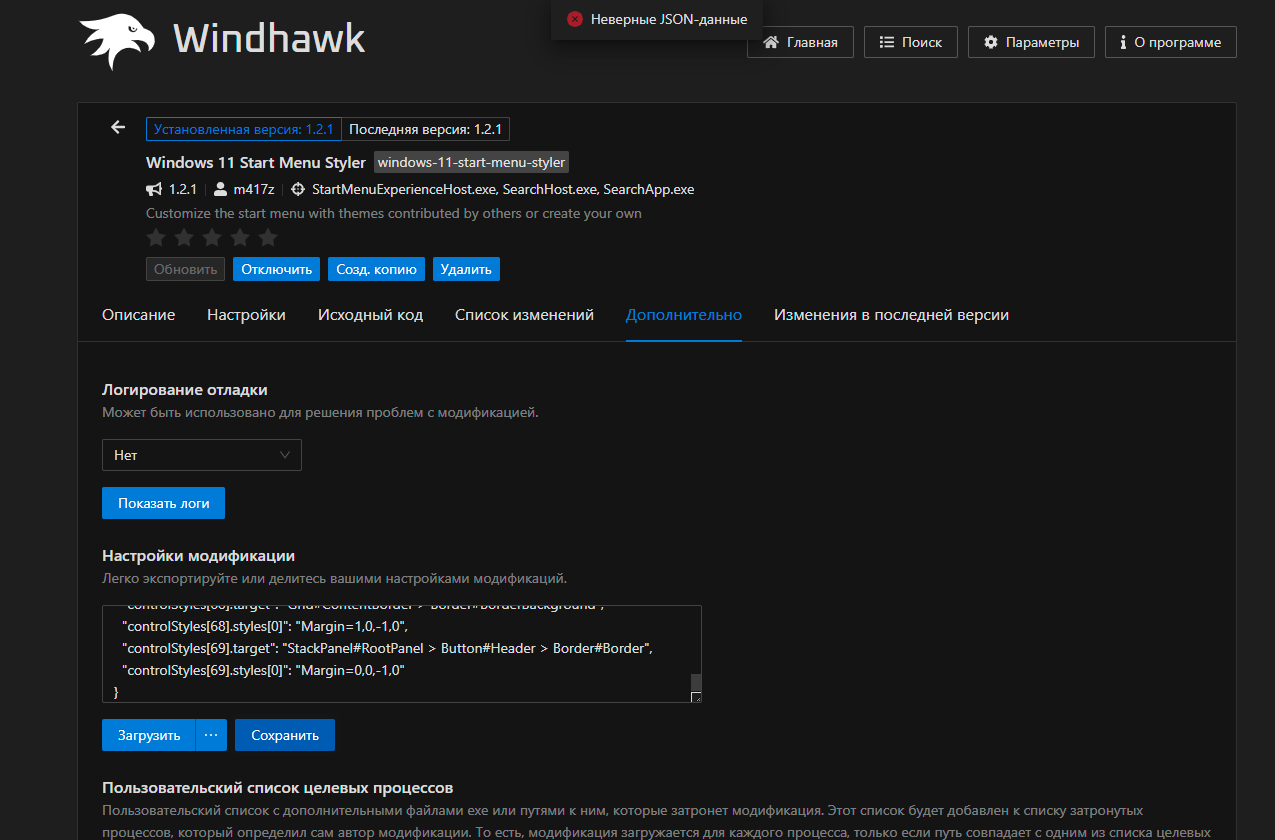
Task: Open the ellipsis menu next to Загрузить
Action: (211, 735)
